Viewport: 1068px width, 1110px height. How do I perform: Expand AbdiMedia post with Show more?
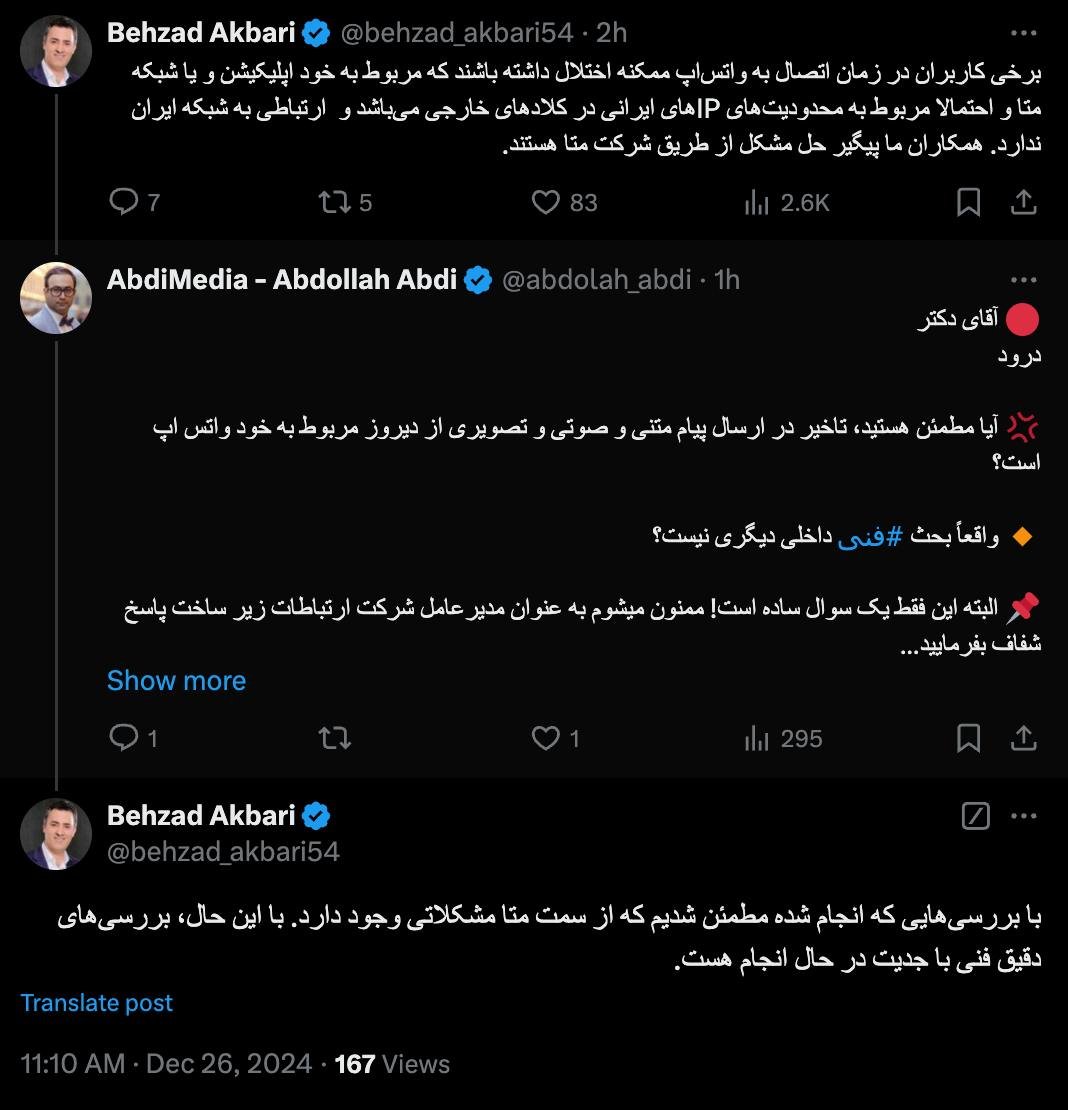(176, 681)
